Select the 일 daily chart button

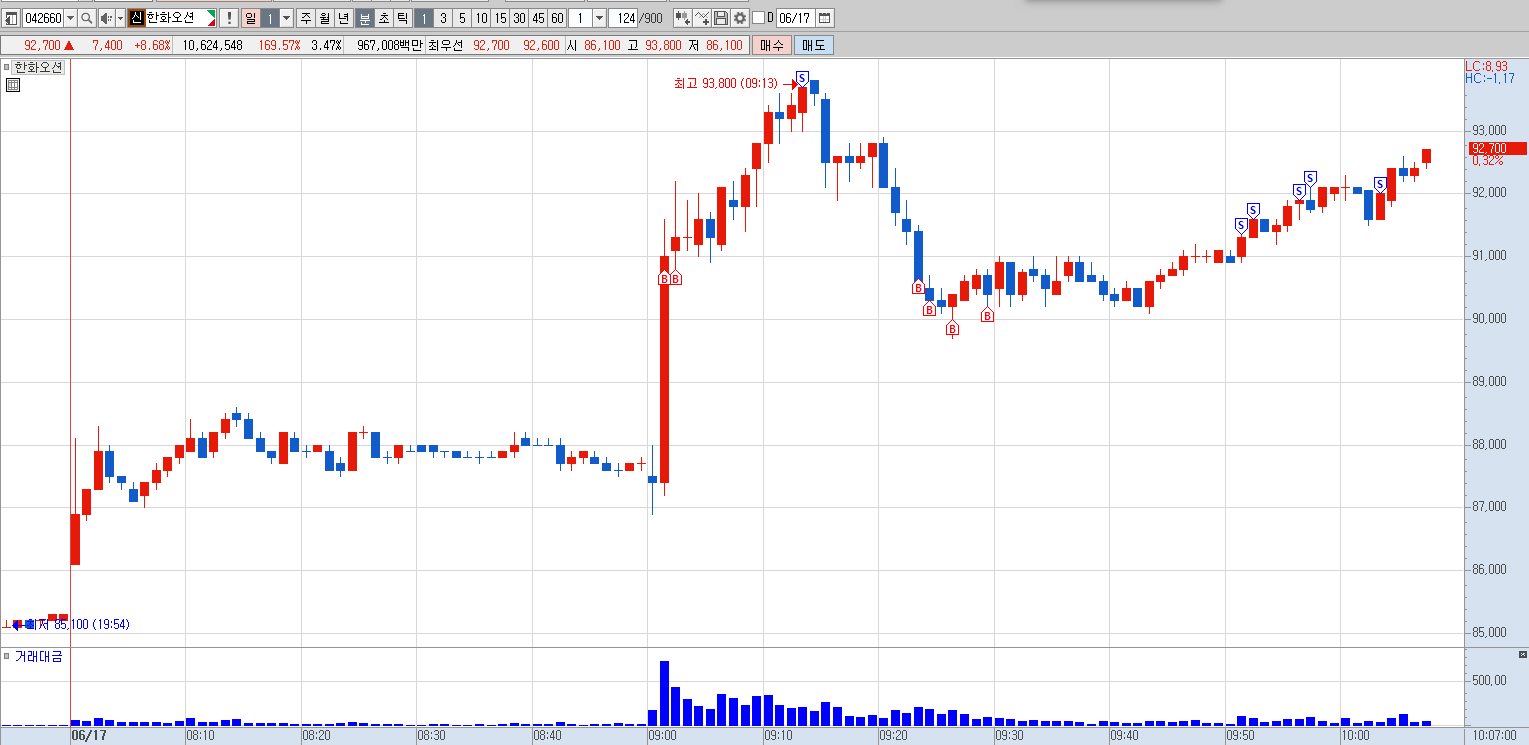coord(250,18)
